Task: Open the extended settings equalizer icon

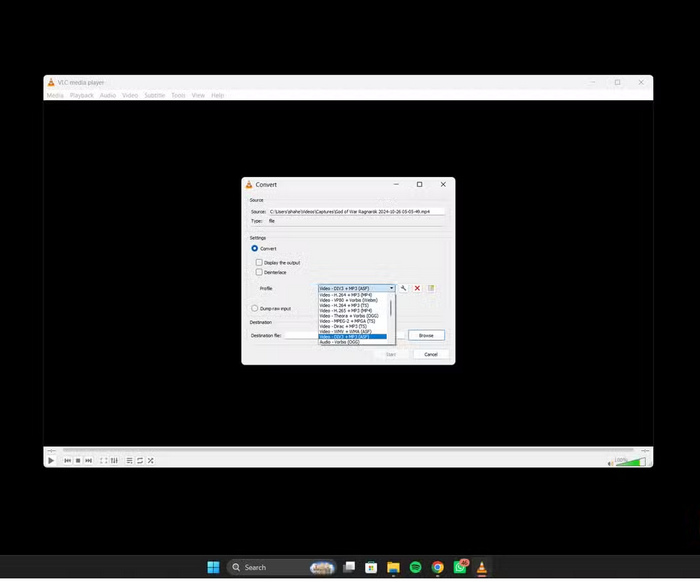Action: click(115, 461)
